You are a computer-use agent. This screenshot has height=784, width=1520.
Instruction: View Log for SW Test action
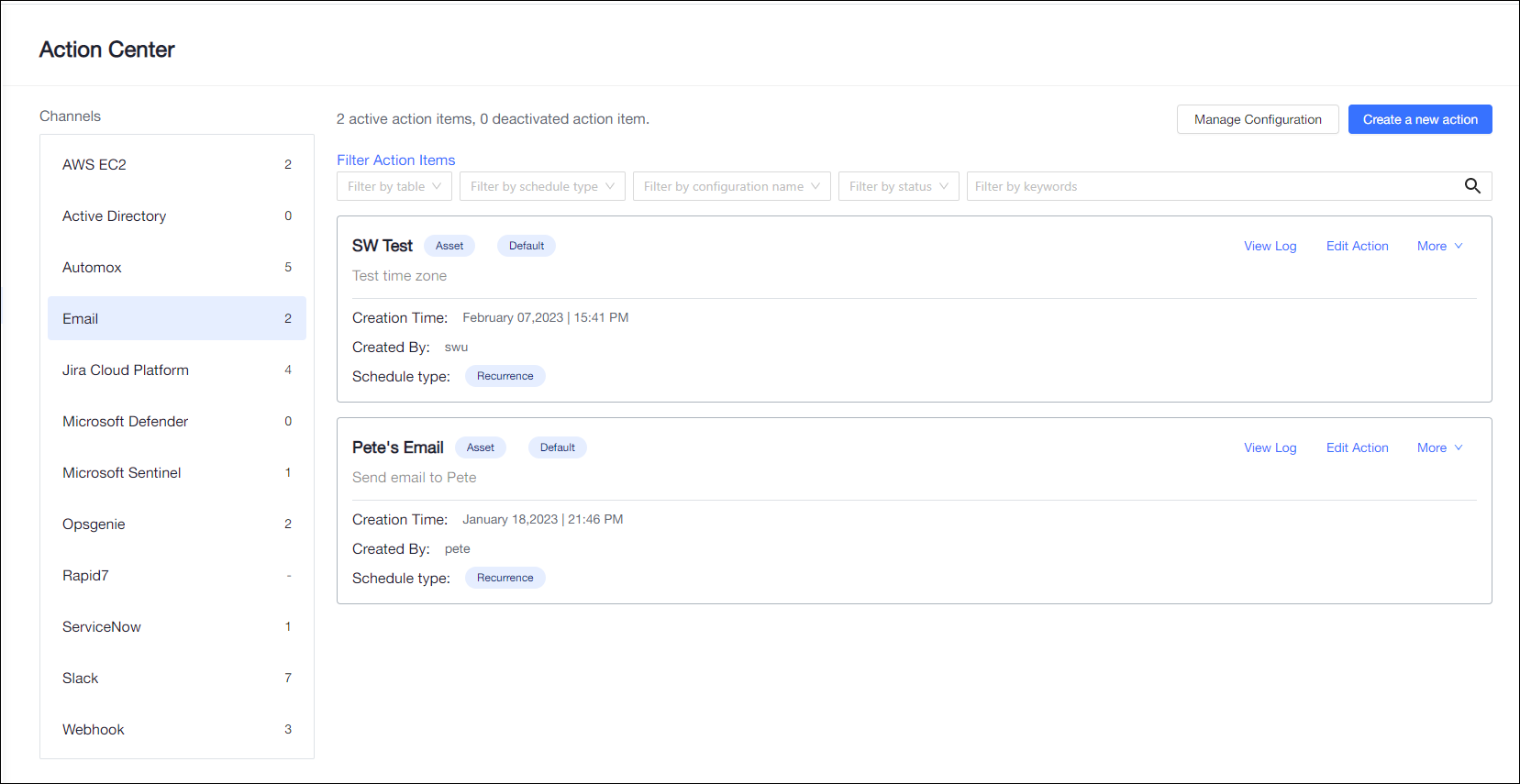click(1270, 246)
